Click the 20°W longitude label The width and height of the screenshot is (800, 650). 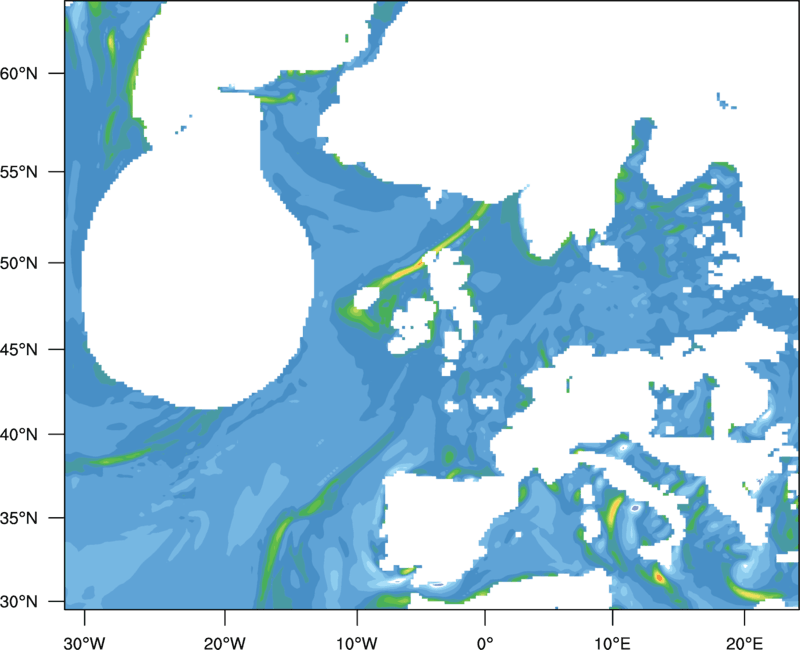pyautogui.click(x=225, y=642)
